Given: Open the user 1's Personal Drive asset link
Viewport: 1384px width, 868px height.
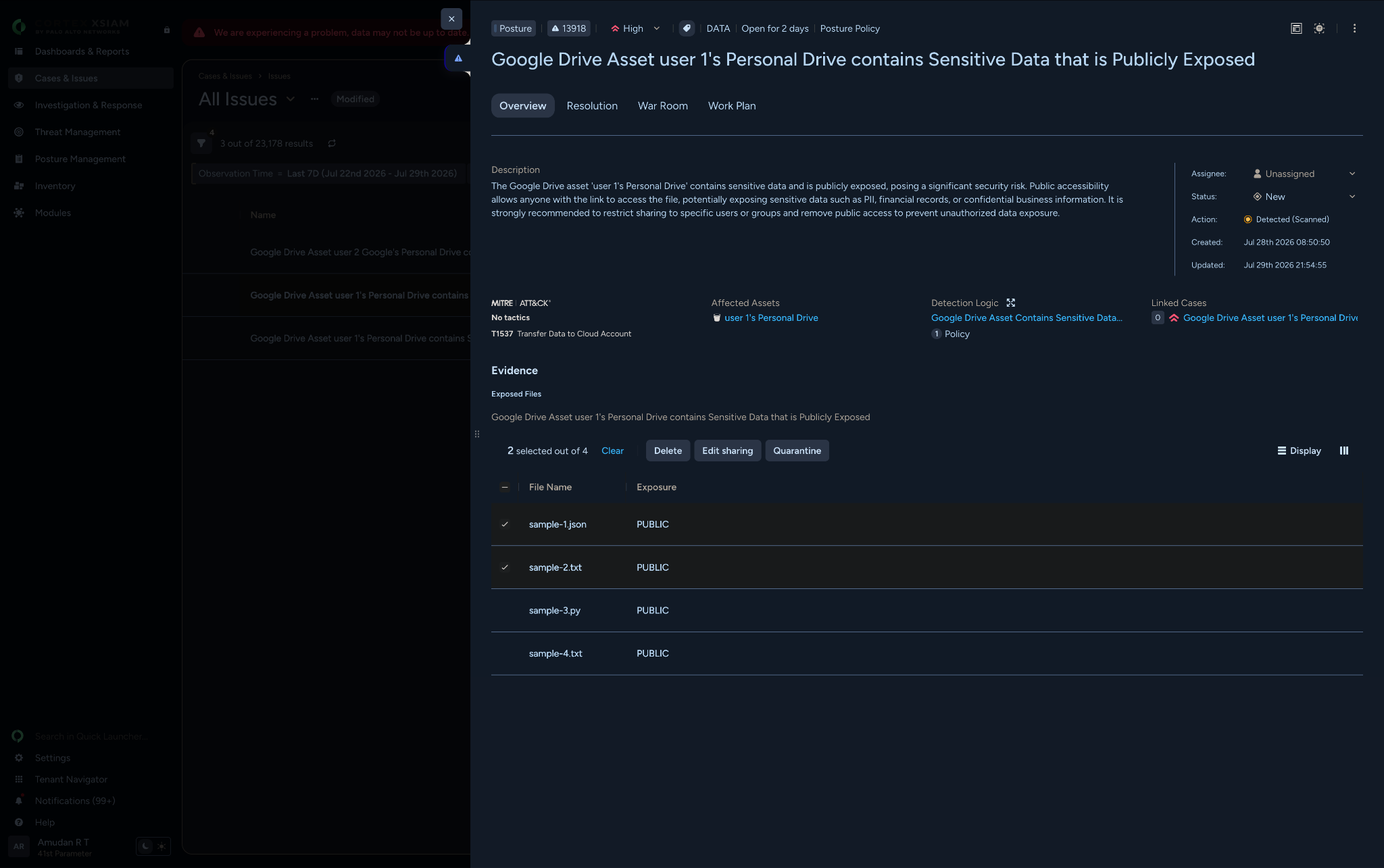Looking at the screenshot, I should coord(771,317).
